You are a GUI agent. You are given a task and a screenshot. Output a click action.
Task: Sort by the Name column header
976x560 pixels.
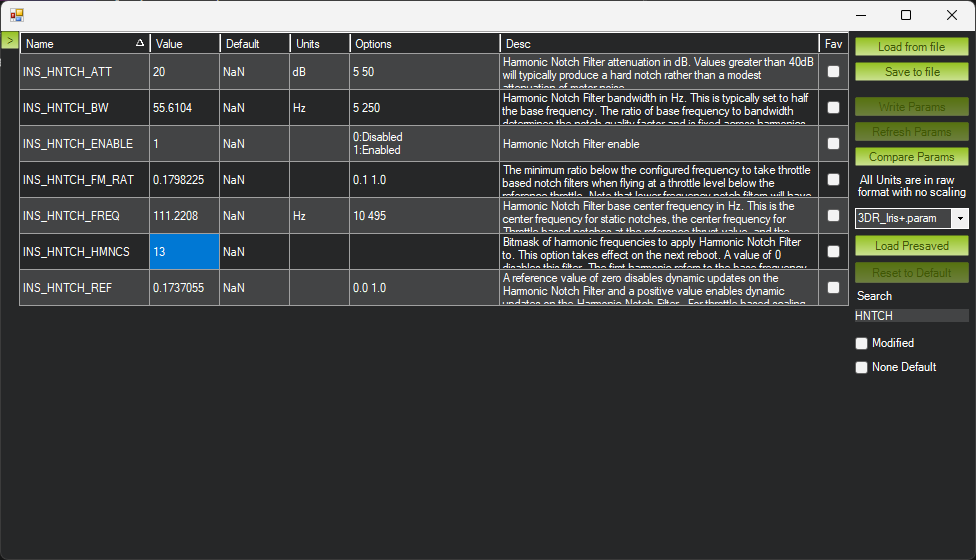point(84,44)
